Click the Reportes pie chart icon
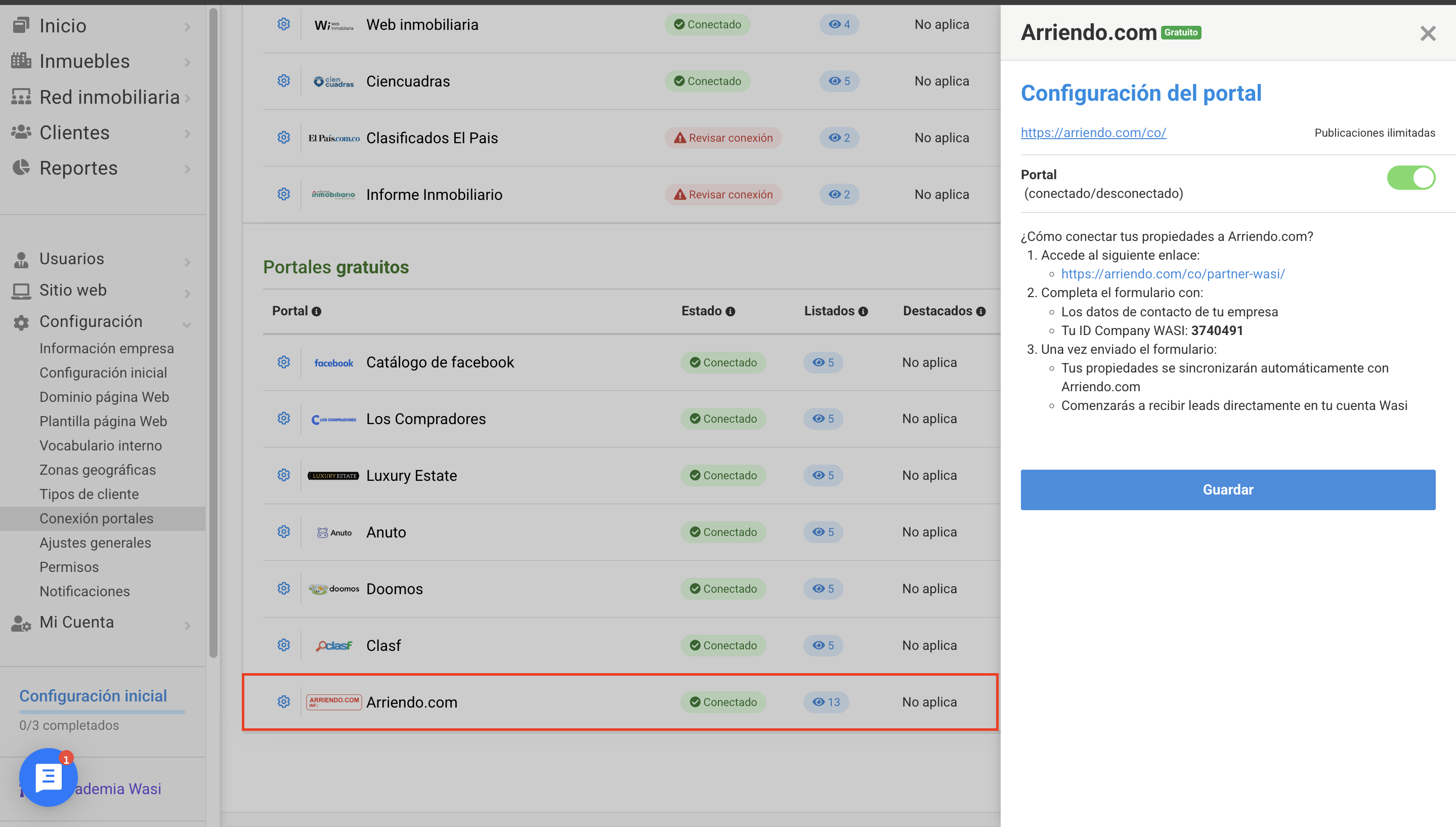The image size is (1456, 827). pos(21,168)
